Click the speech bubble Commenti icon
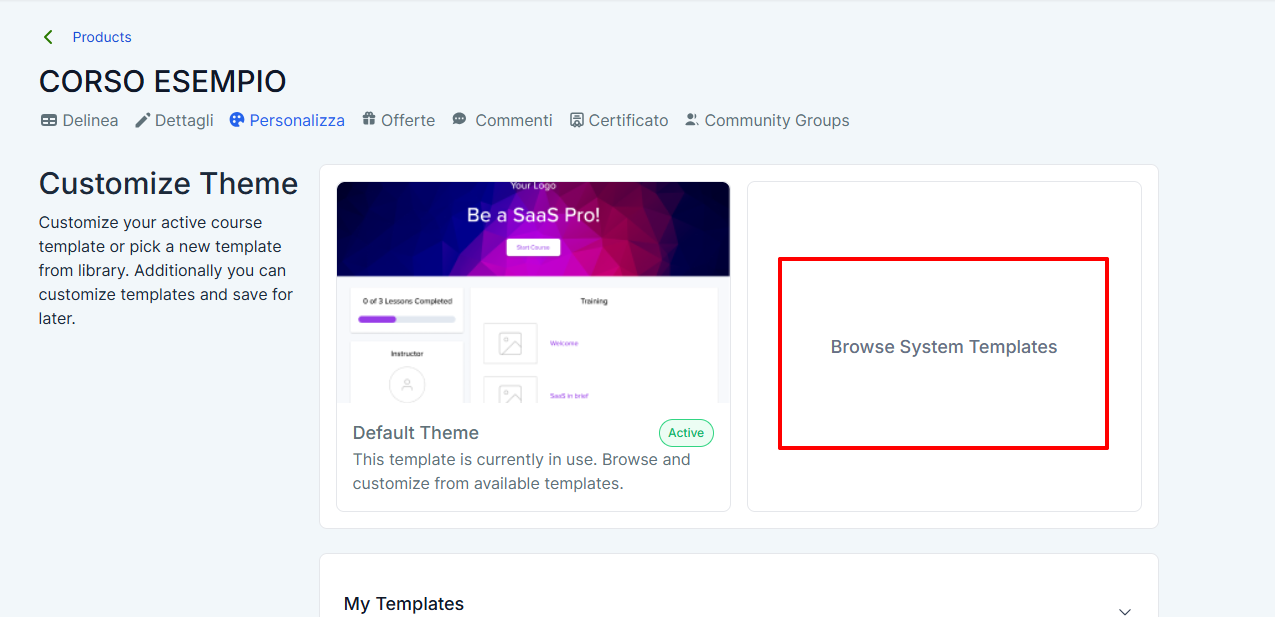Viewport: 1275px width, 617px height. point(459,119)
